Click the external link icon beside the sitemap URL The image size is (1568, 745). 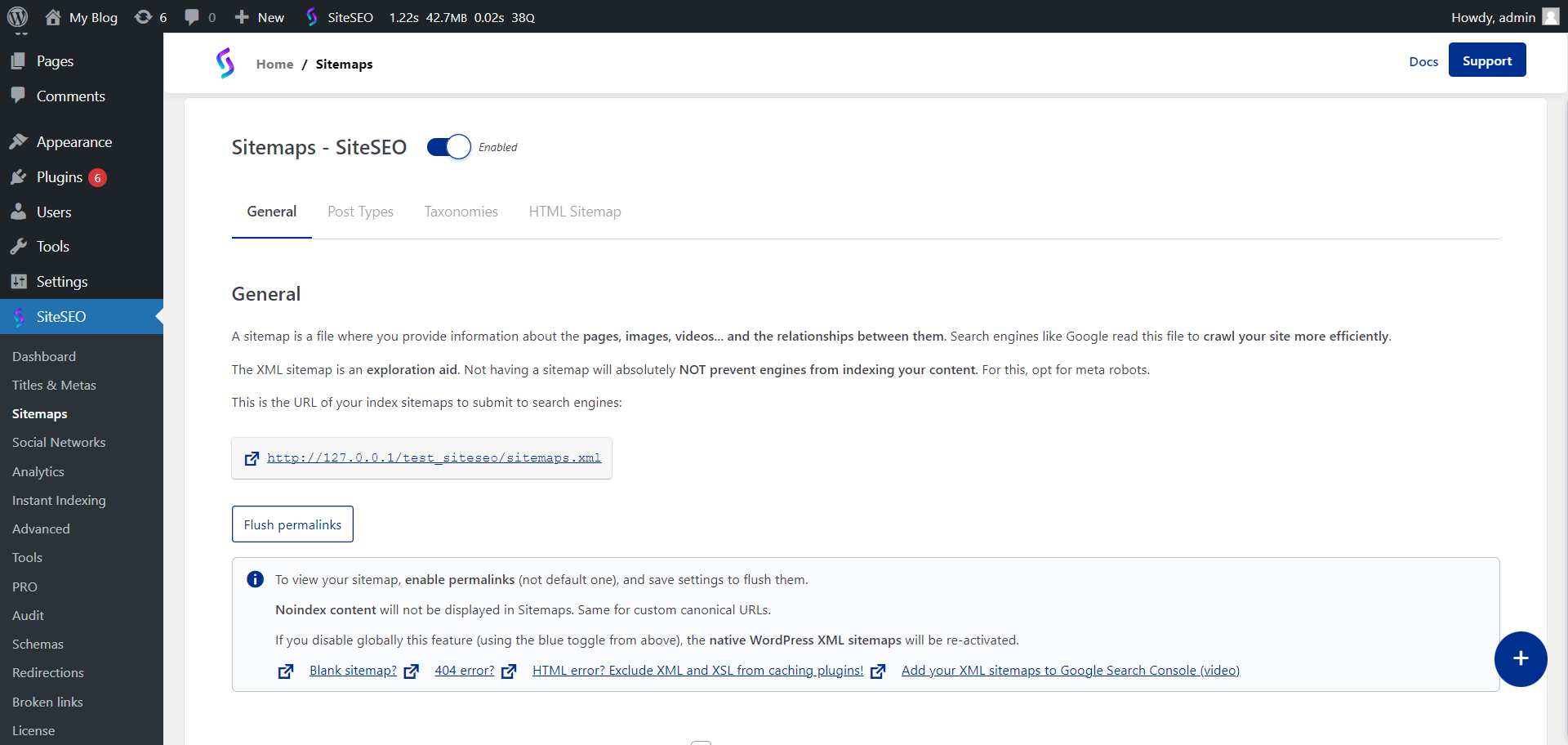point(252,458)
